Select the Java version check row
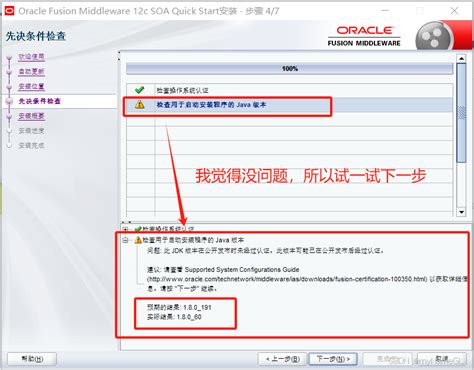This screenshot has height=370, width=474. point(289,105)
